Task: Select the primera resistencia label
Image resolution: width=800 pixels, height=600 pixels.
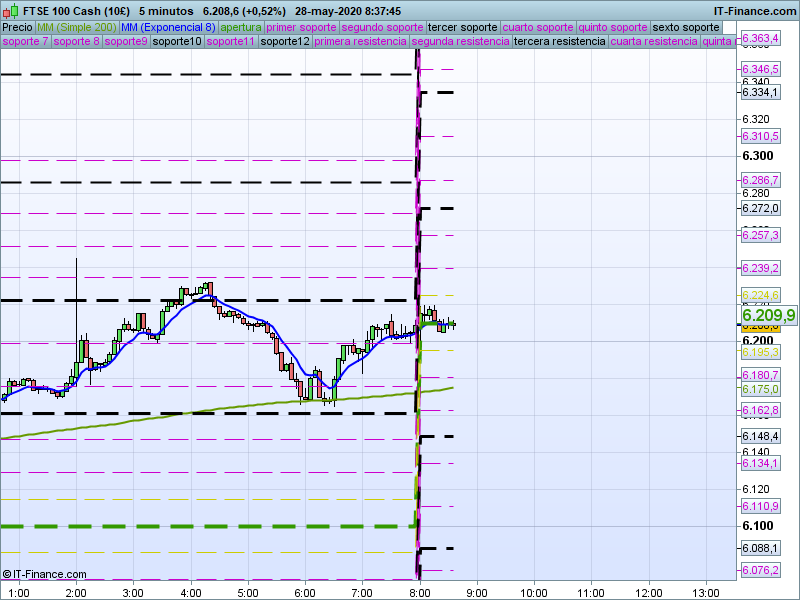Action: tap(360, 42)
